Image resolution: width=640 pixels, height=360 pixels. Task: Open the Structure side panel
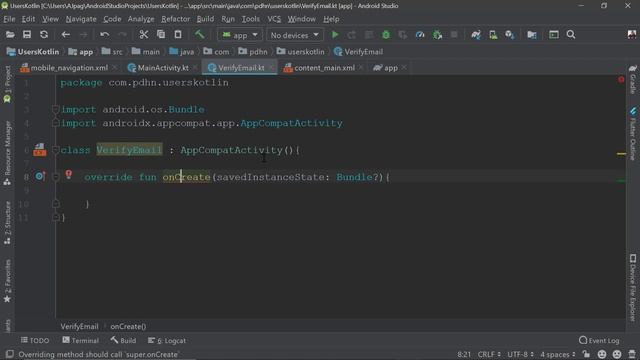tap(7, 223)
